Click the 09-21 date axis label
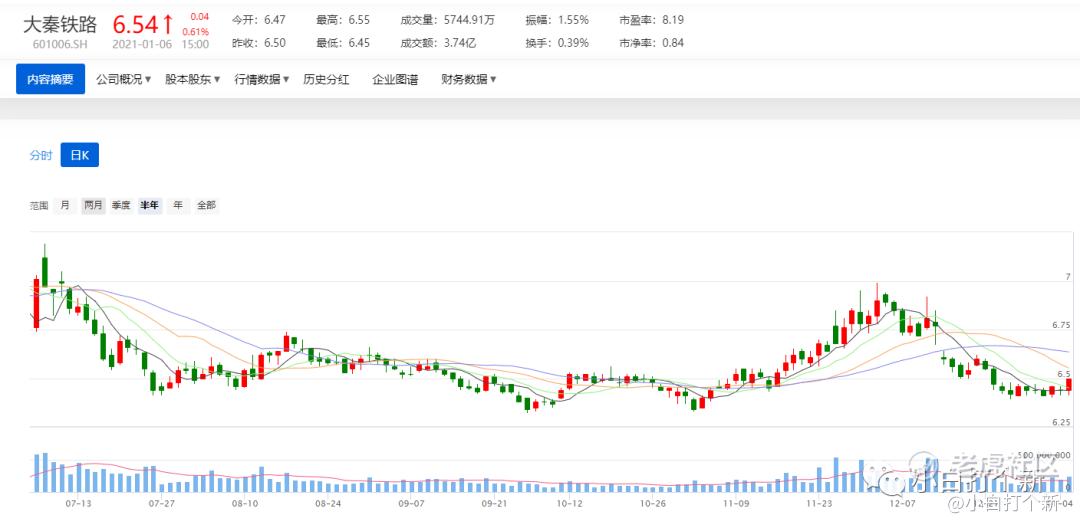The width and height of the screenshot is (1080, 528). tap(495, 503)
